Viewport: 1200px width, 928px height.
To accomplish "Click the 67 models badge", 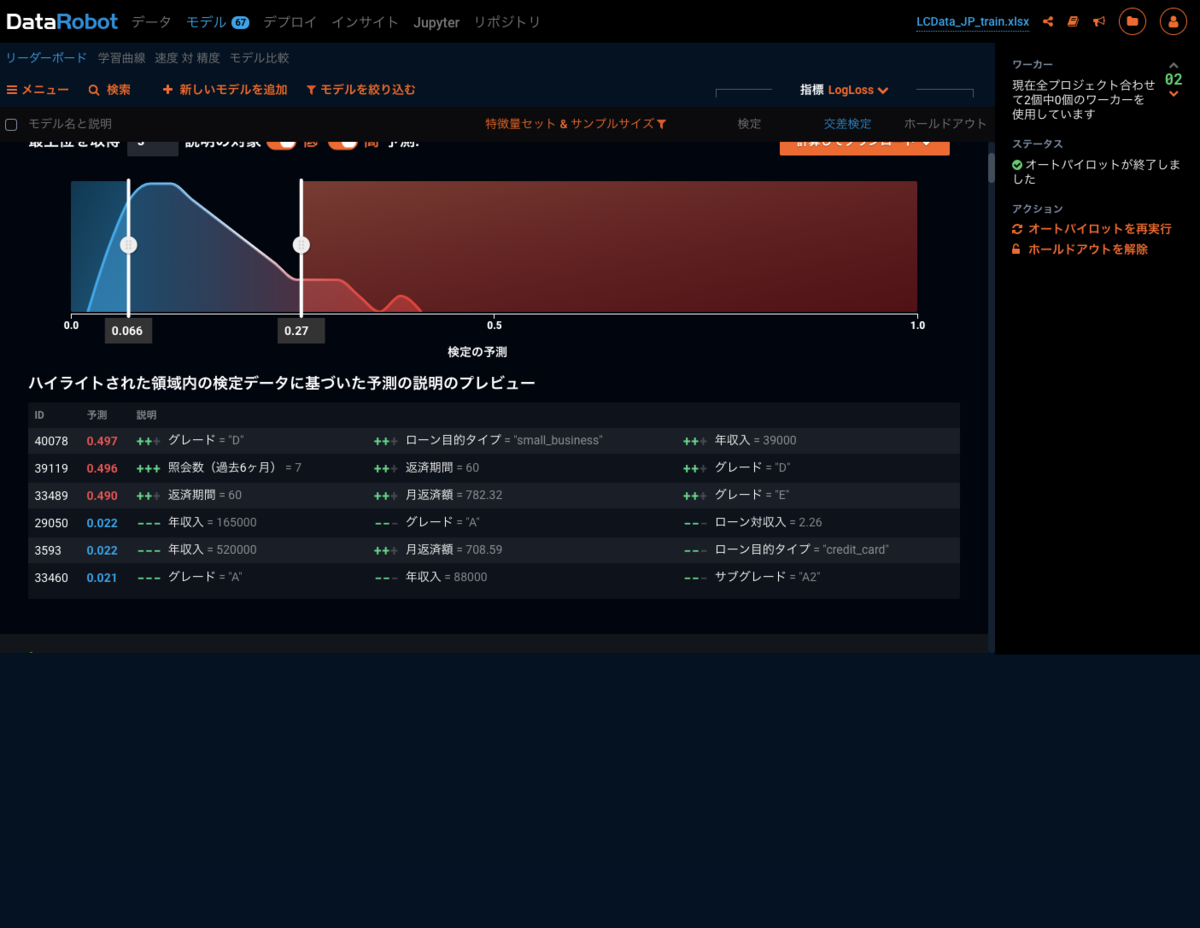I will (240, 22).
